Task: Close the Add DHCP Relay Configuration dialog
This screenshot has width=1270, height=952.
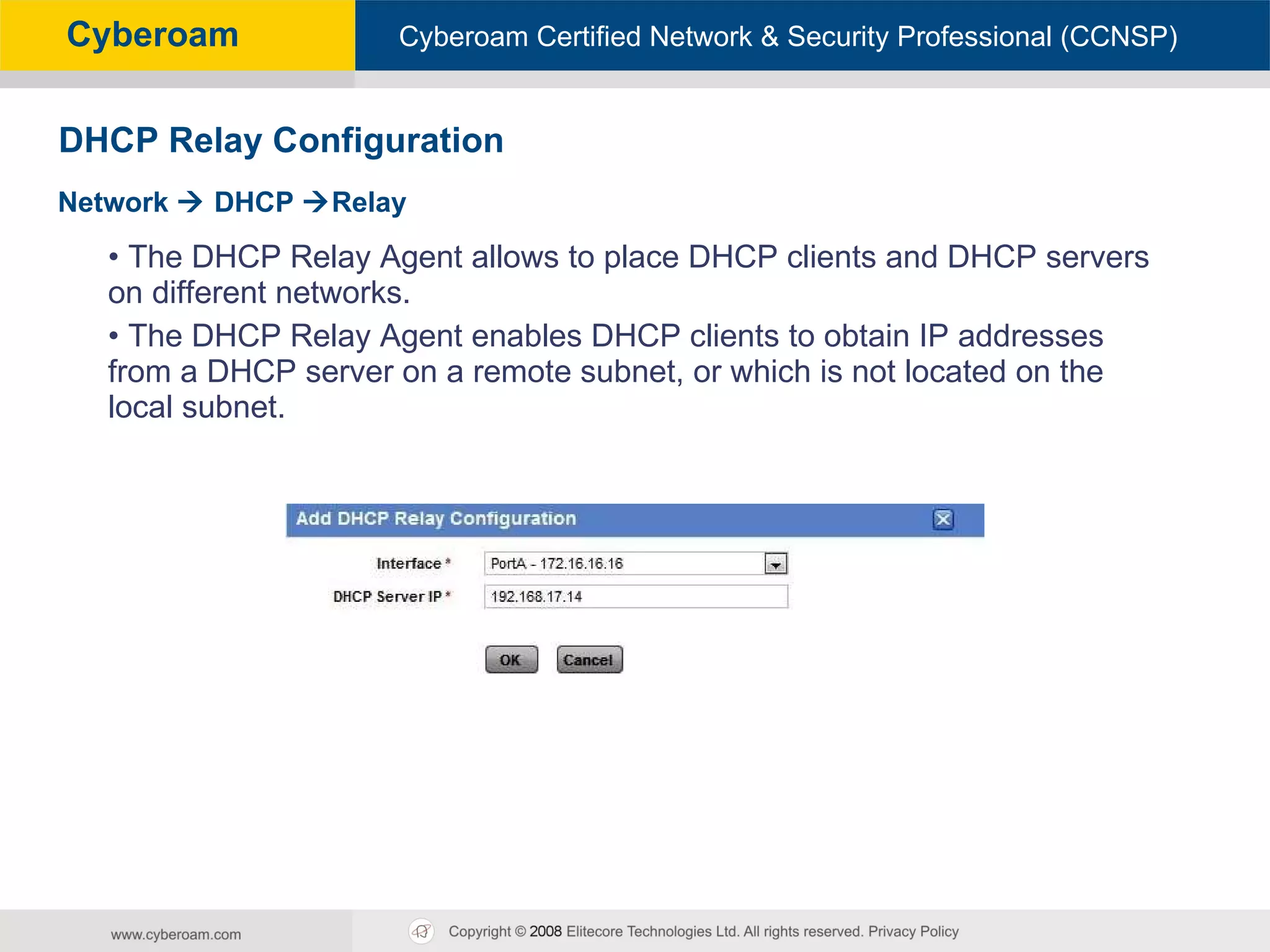Action: [943, 519]
